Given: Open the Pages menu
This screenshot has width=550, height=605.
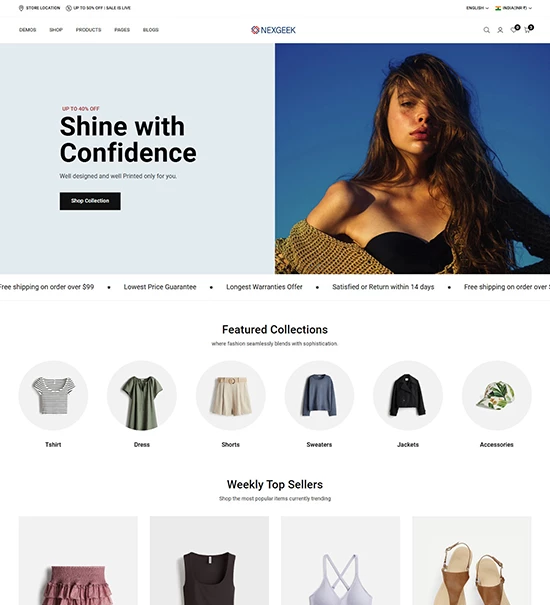Looking at the screenshot, I should [x=122, y=30].
